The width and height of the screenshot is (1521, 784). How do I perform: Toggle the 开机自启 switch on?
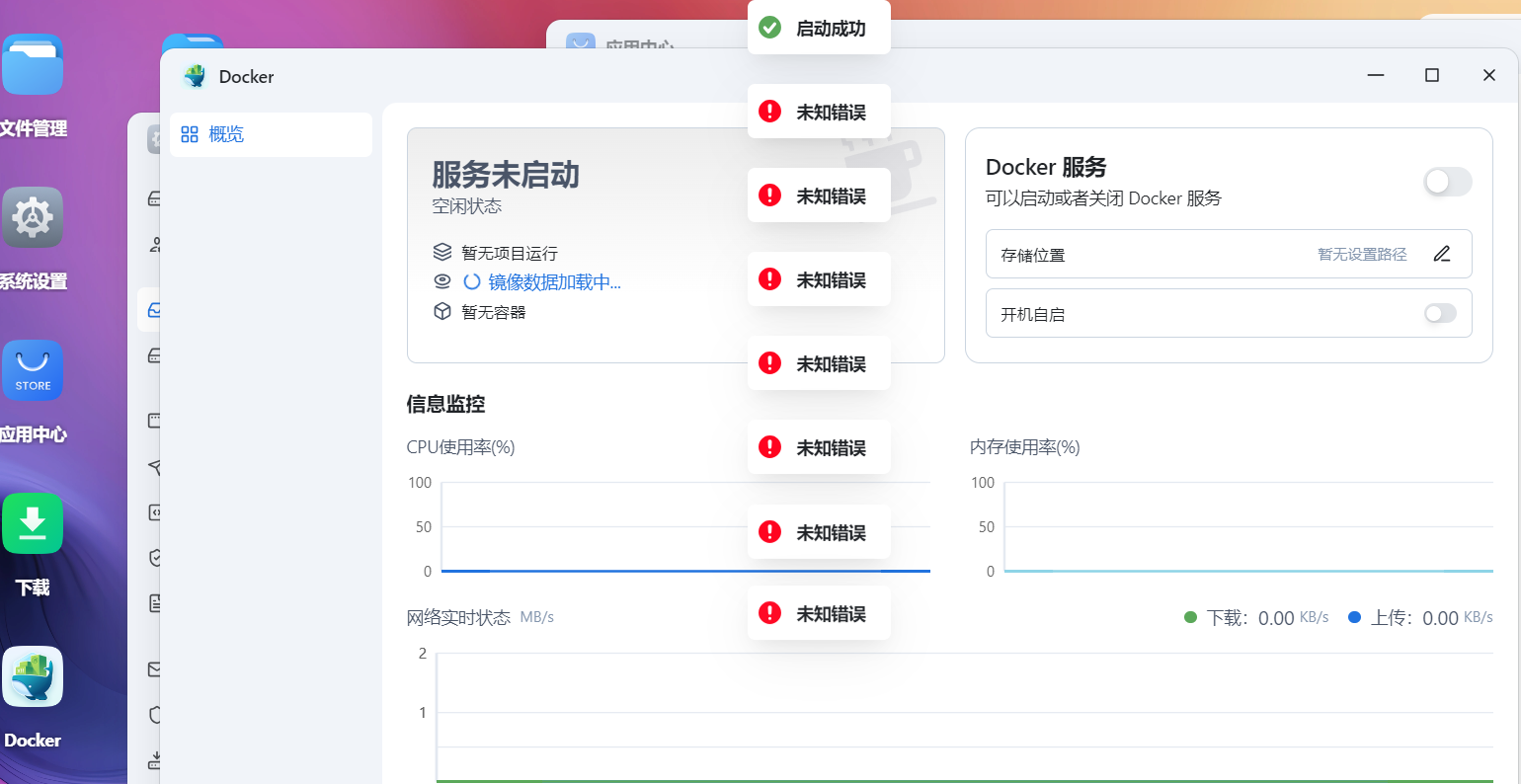pos(1439,314)
